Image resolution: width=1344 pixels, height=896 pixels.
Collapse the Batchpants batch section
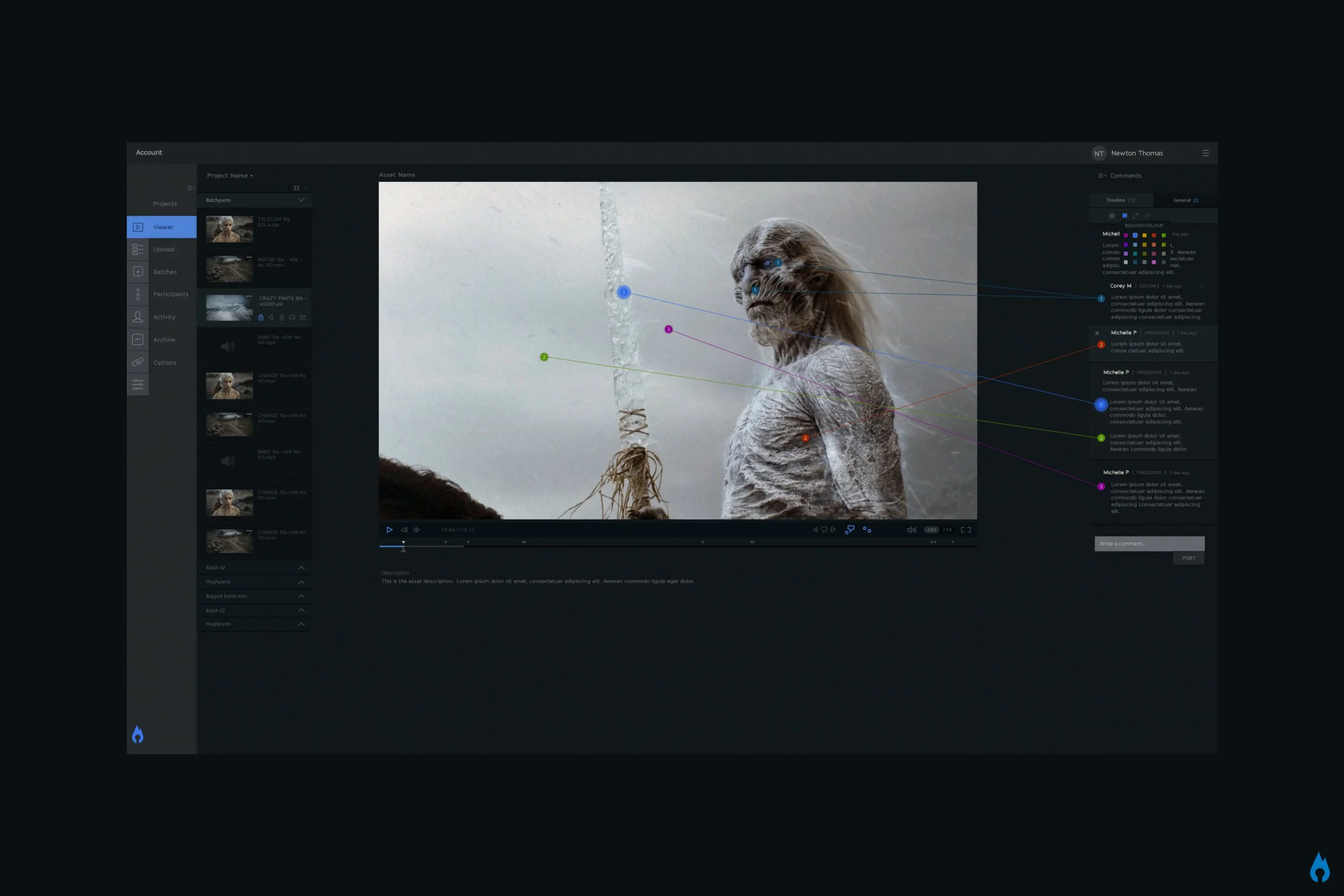click(301, 200)
